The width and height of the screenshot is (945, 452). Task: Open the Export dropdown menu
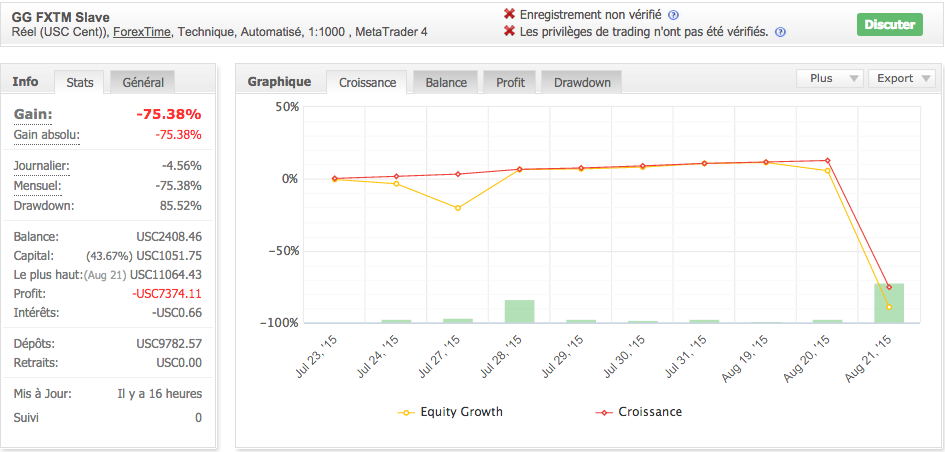coord(901,78)
